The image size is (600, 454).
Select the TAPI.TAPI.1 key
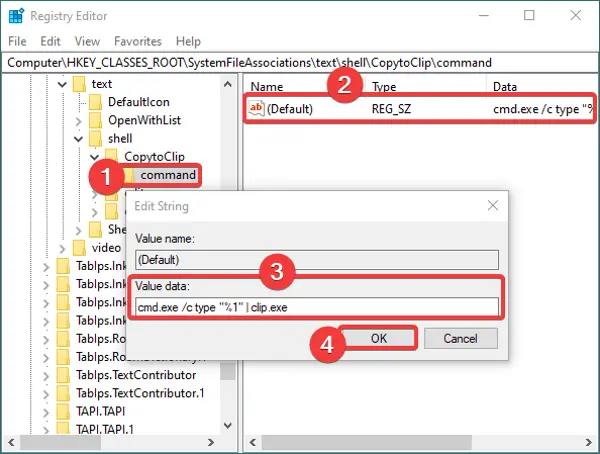tap(105, 429)
